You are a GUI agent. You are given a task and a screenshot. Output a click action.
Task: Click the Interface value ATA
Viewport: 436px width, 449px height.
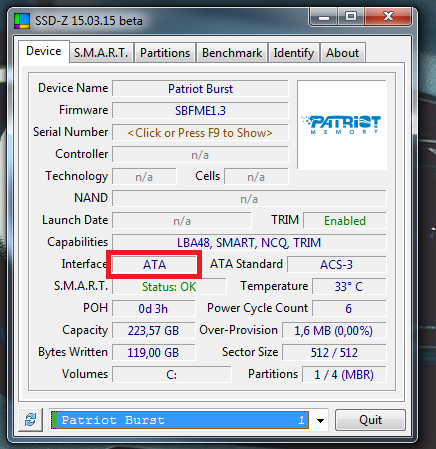154,265
